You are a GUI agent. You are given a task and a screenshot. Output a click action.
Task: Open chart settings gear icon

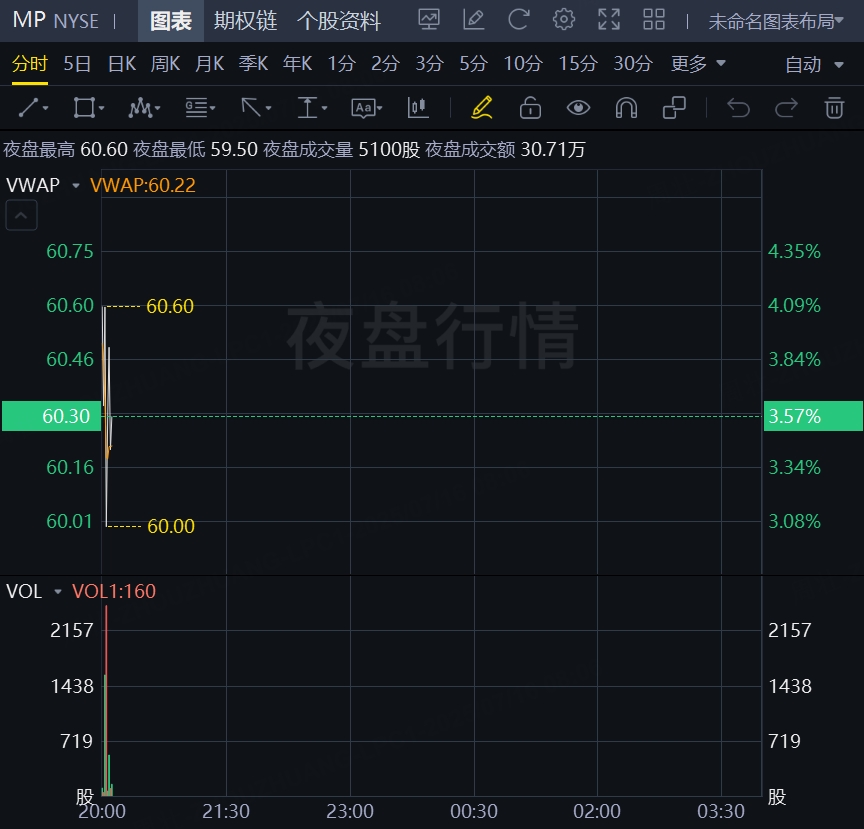564,20
